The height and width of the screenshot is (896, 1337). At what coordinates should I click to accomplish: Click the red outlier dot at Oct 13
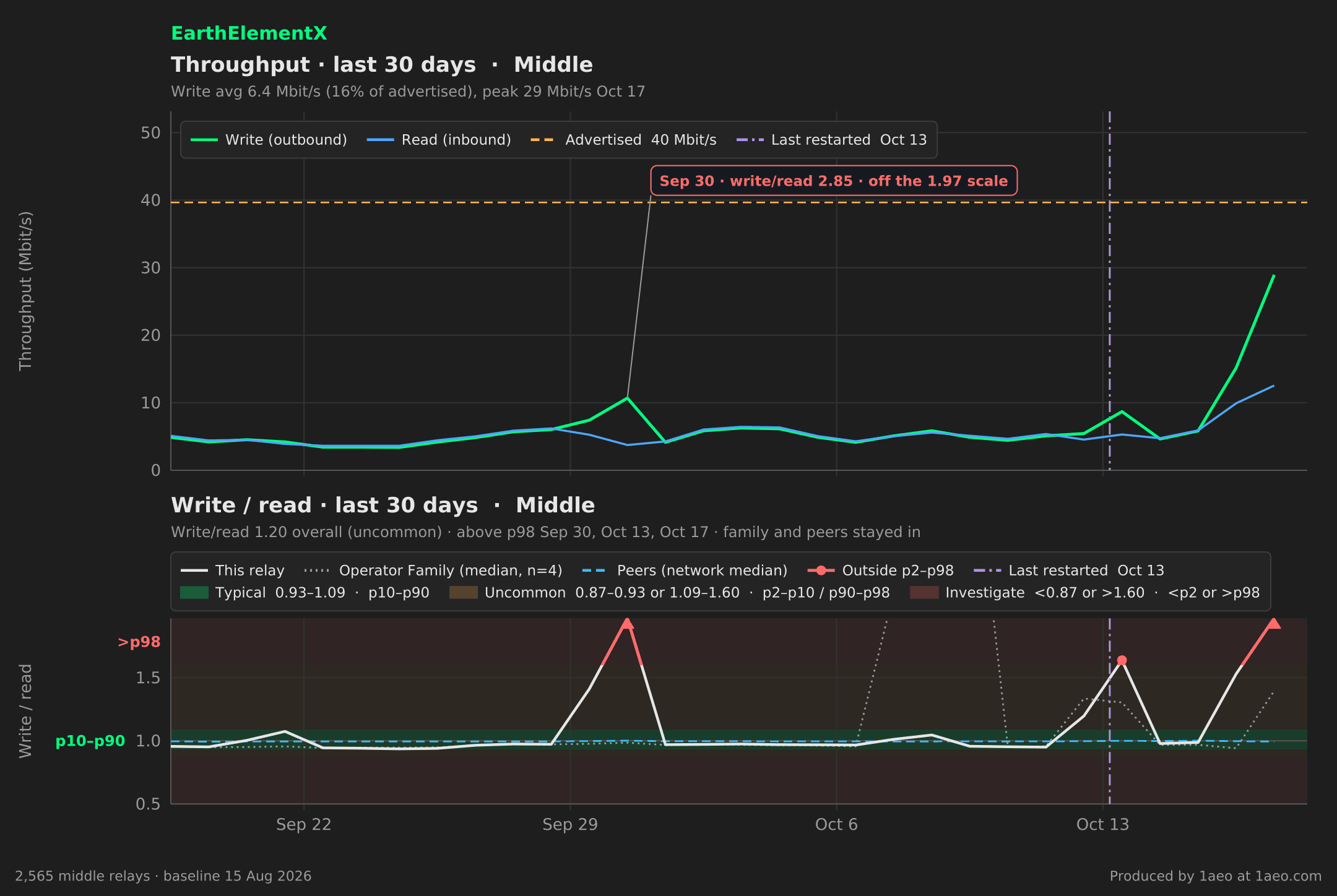click(x=1122, y=660)
